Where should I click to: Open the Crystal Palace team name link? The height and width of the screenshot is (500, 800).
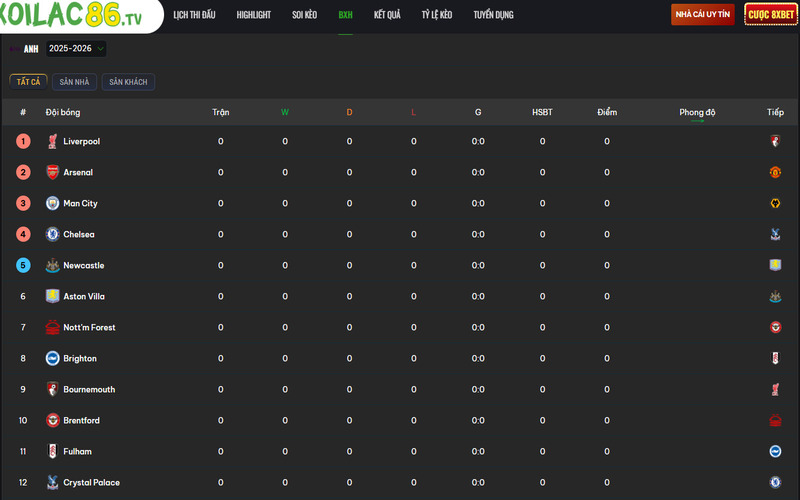(91, 482)
